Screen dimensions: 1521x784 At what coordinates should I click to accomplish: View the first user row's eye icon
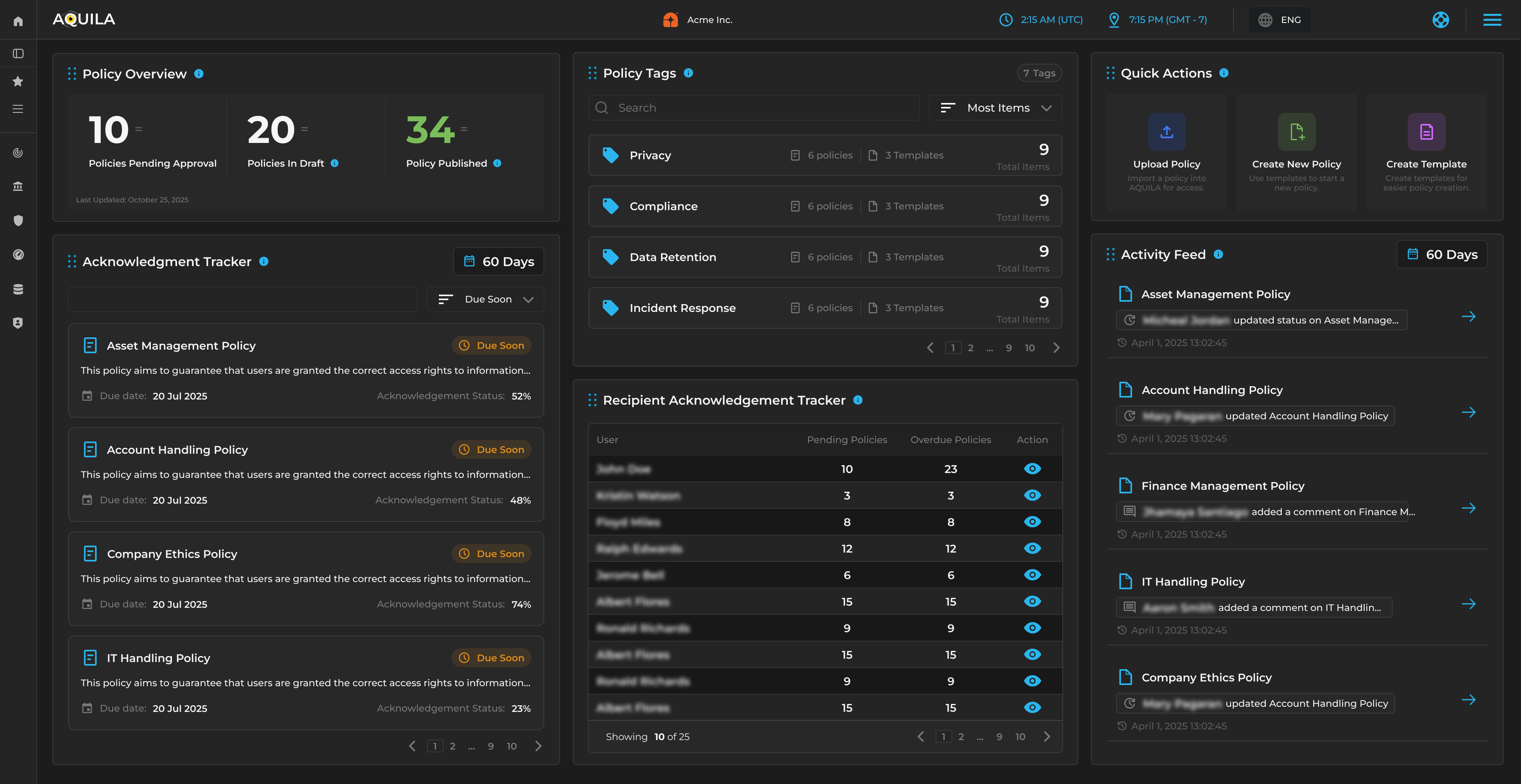tap(1032, 469)
